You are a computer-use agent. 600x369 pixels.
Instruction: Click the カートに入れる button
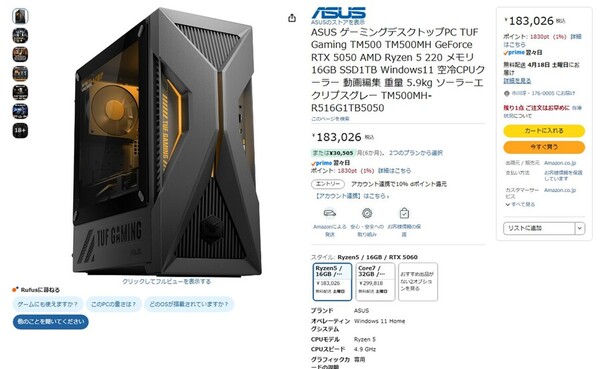point(544,131)
